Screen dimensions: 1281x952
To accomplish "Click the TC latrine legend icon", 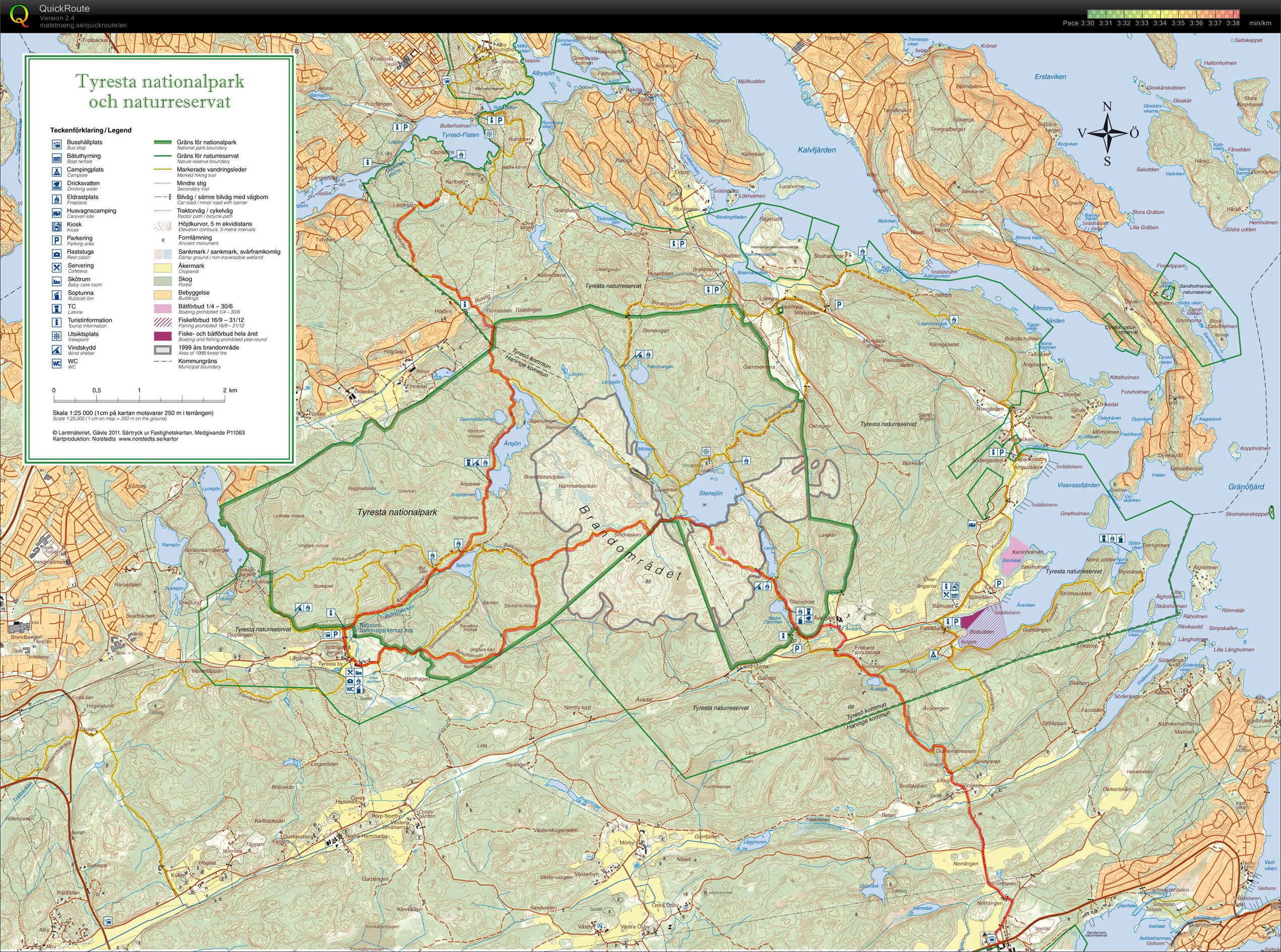I will tap(57, 309).
